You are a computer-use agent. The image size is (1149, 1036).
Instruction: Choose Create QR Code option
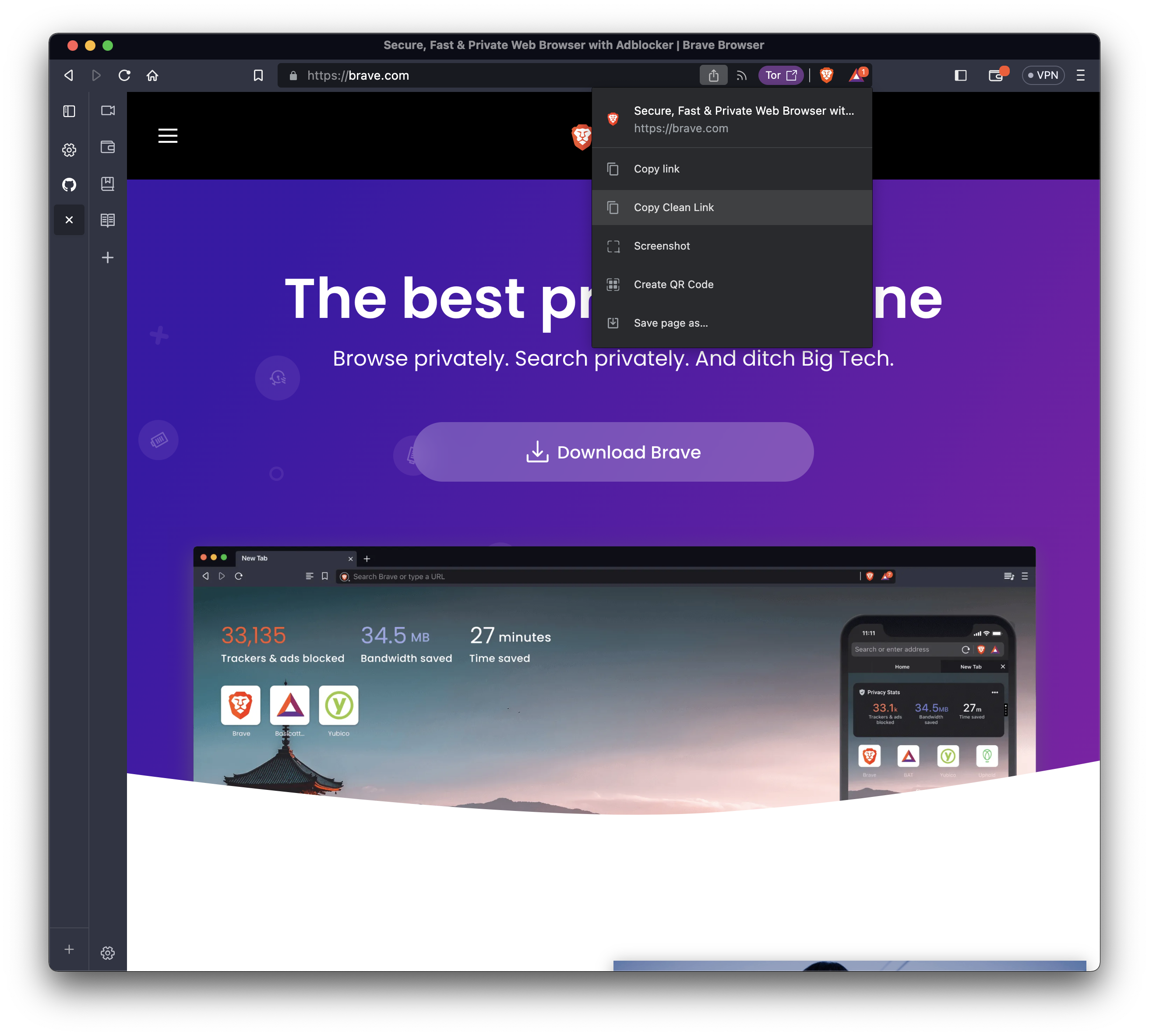coord(732,285)
